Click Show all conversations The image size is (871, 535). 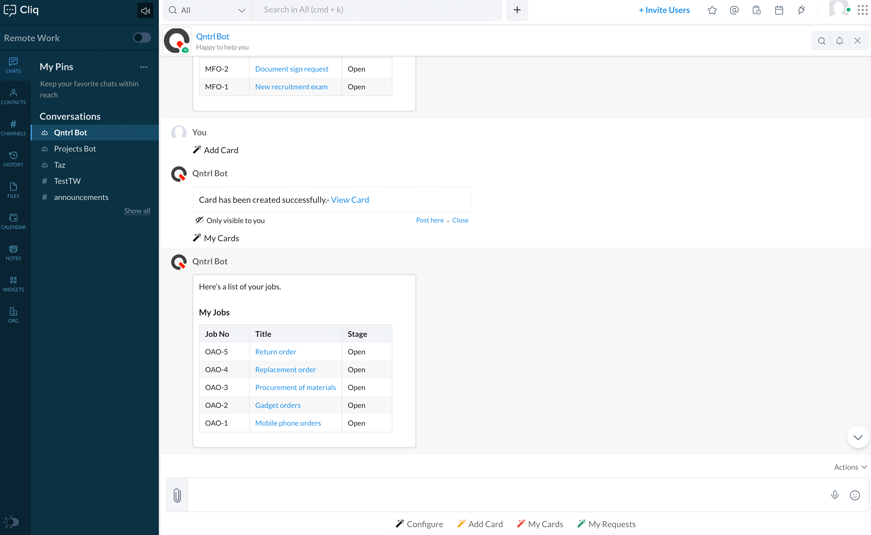coord(137,211)
